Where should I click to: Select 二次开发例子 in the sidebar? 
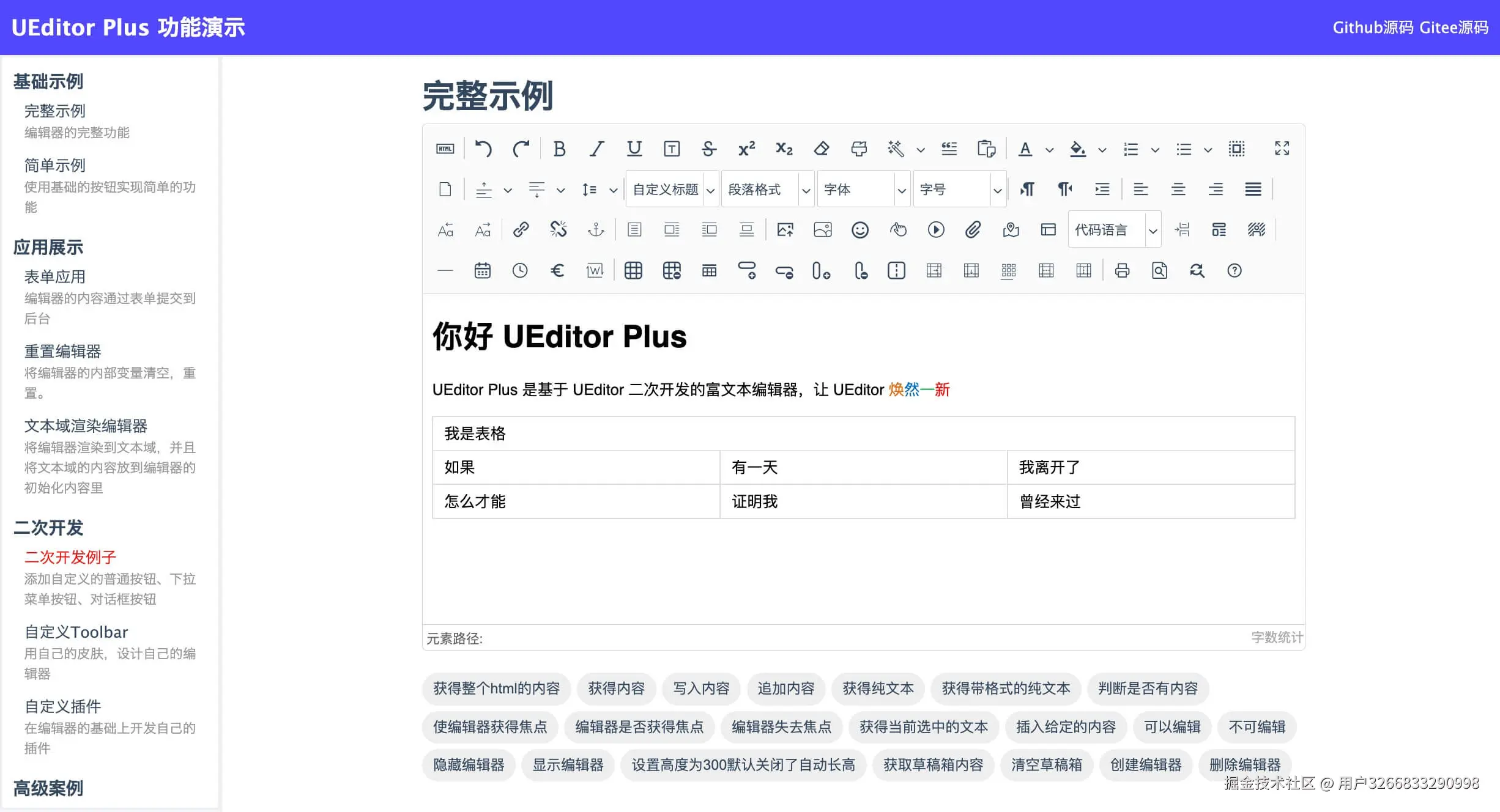(x=70, y=557)
